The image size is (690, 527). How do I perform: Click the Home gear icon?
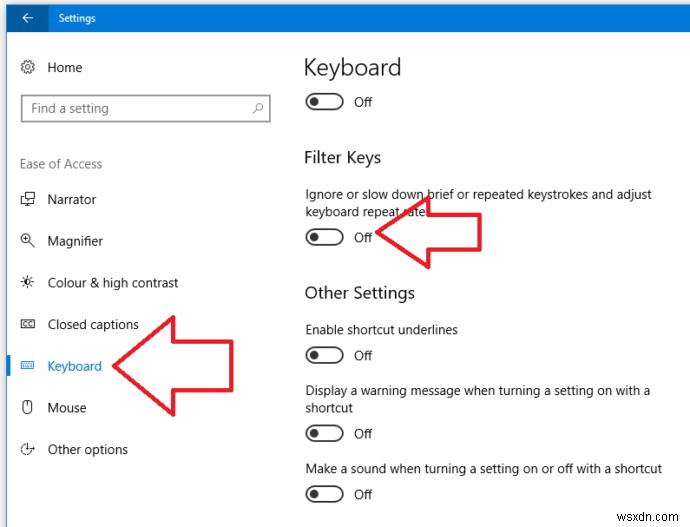pyautogui.click(x=27, y=67)
